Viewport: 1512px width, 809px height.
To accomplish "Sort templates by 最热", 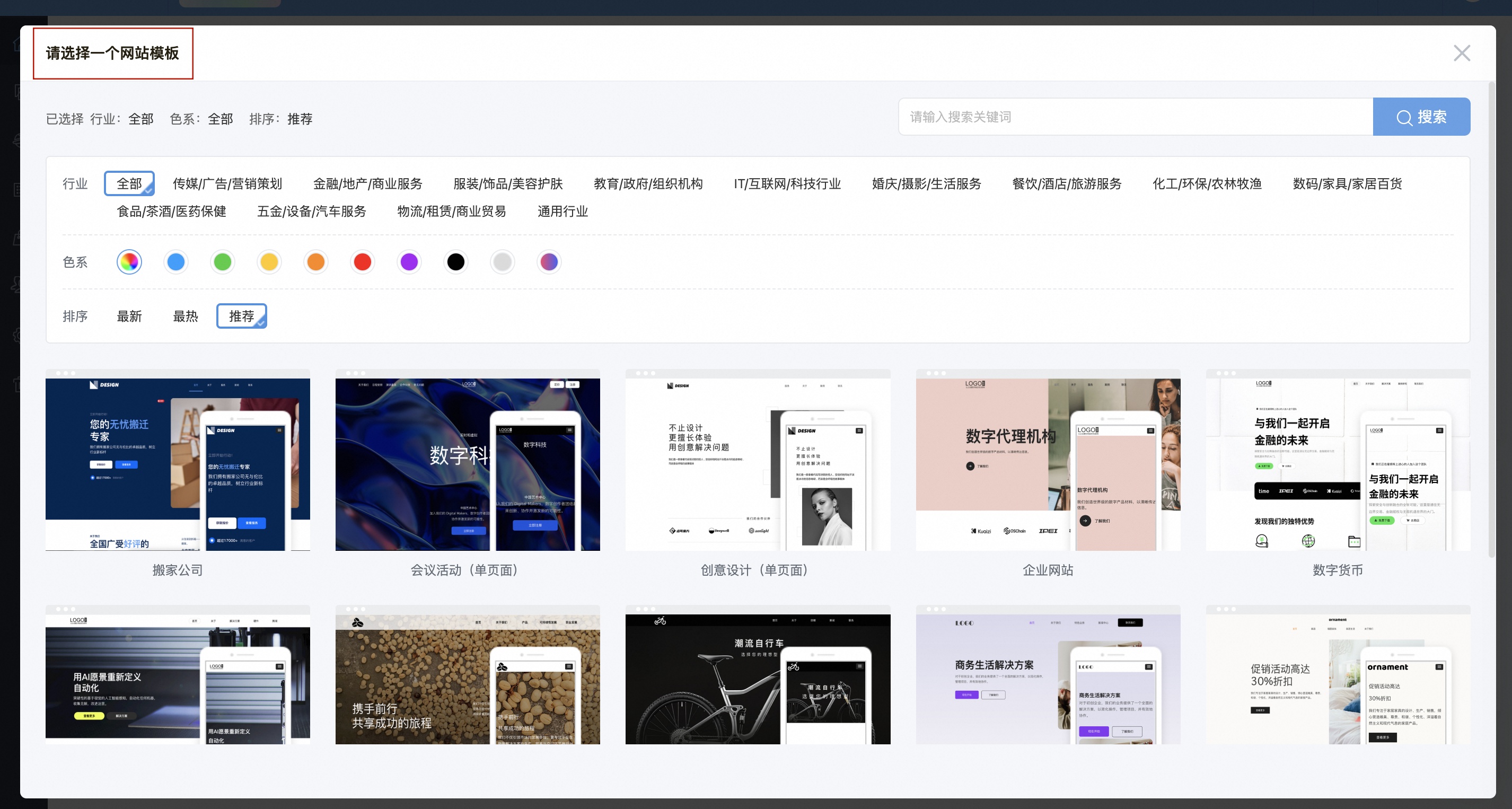I will [186, 316].
